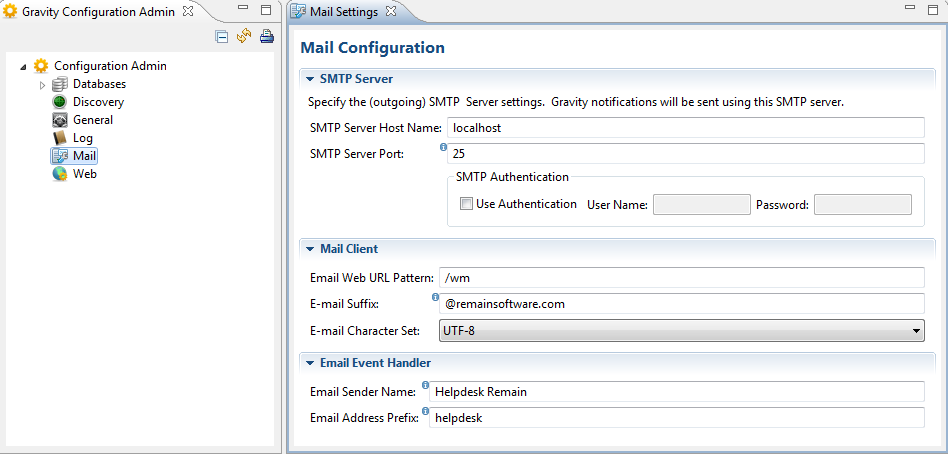Expand the Databases tree node
The image size is (948, 454).
(42, 85)
